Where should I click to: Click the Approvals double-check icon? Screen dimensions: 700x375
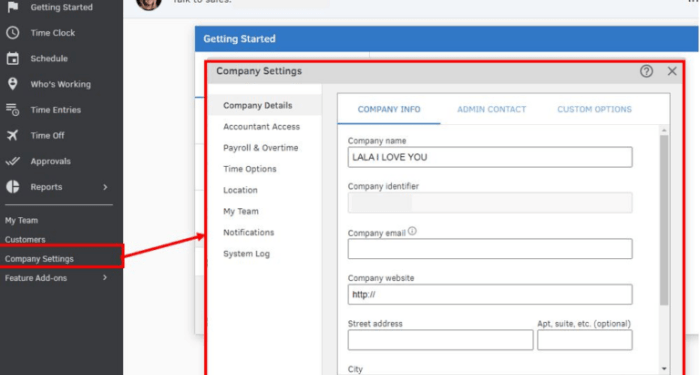pyautogui.click(x=12, y=161)
